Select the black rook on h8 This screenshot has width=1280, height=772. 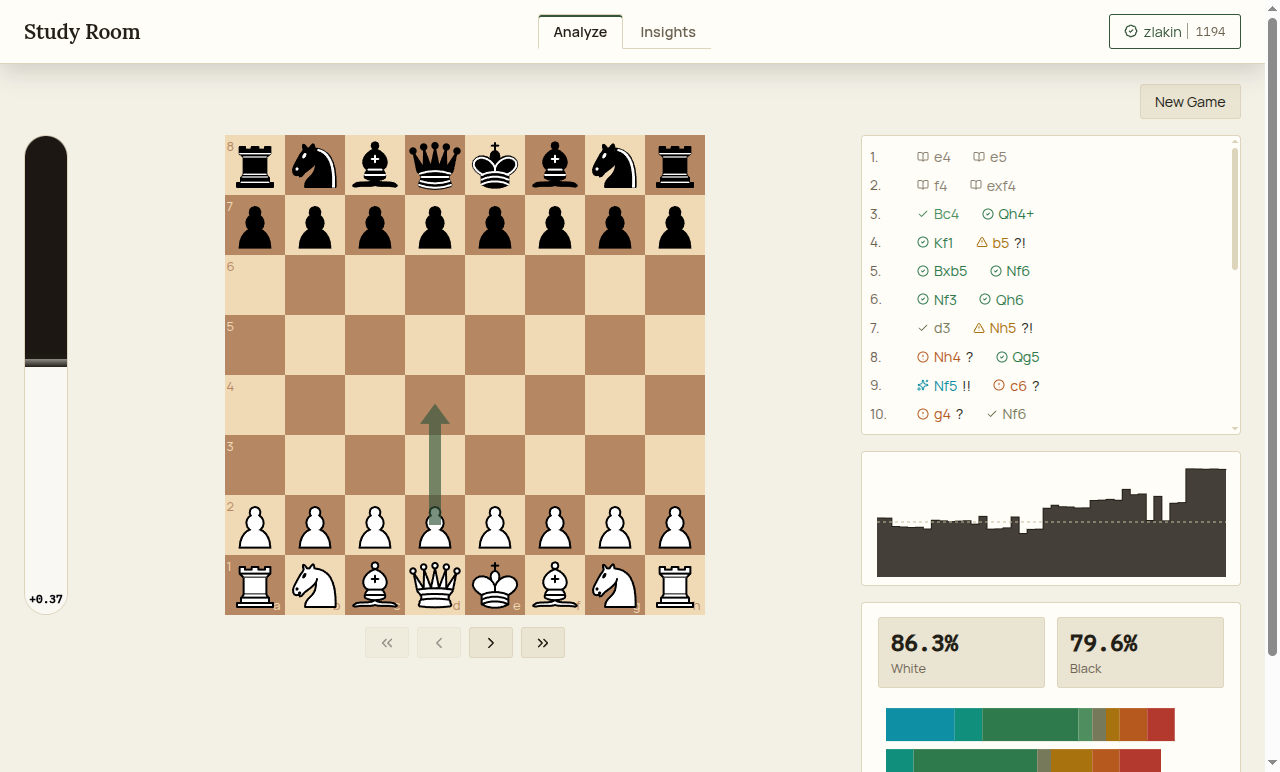click(x=675, y=165)
